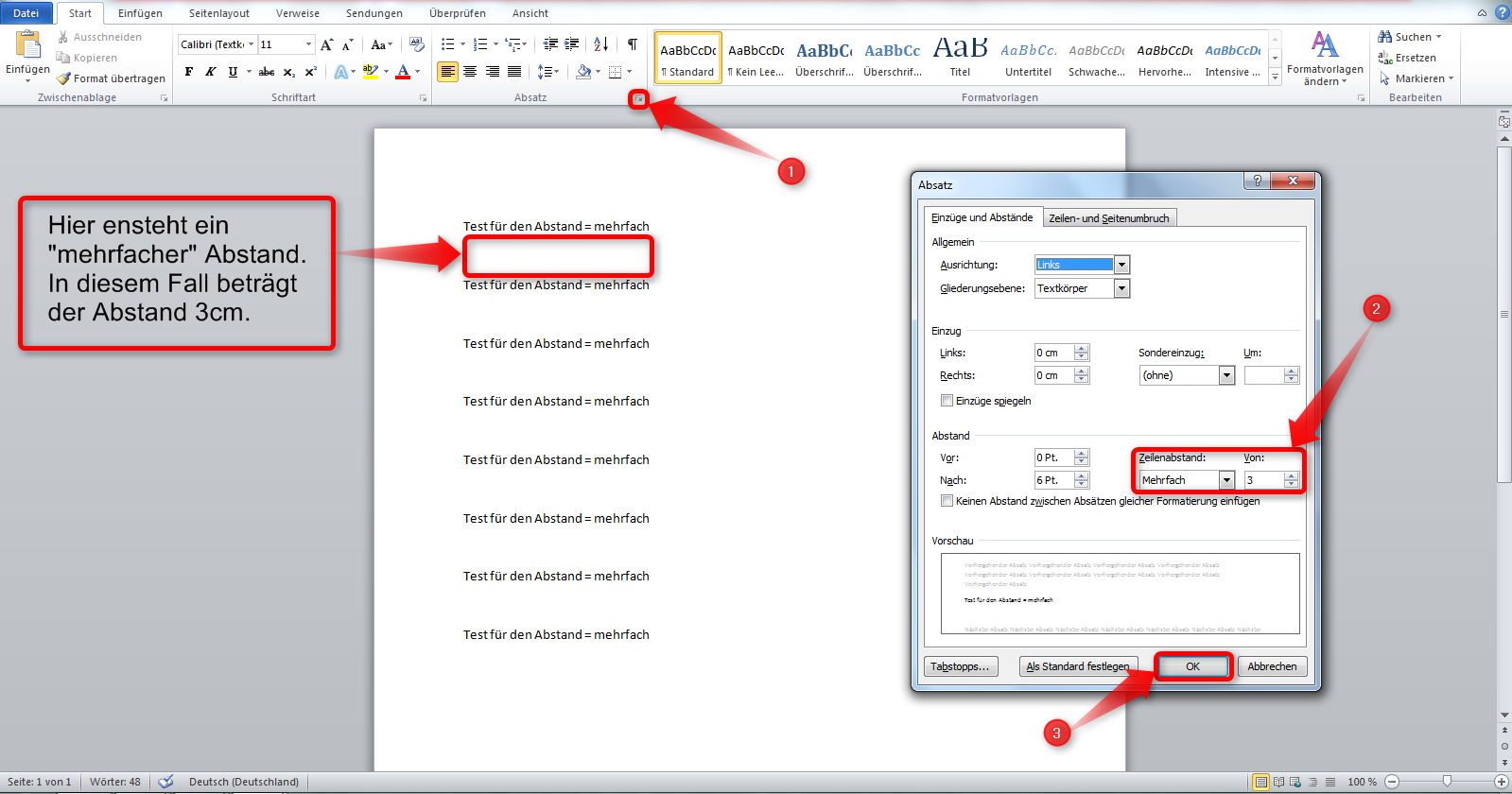Image resolution: width=1512 pixels, height=794 pixels.
Task: Click the Von value input field
Action: tap(1263, 480)
